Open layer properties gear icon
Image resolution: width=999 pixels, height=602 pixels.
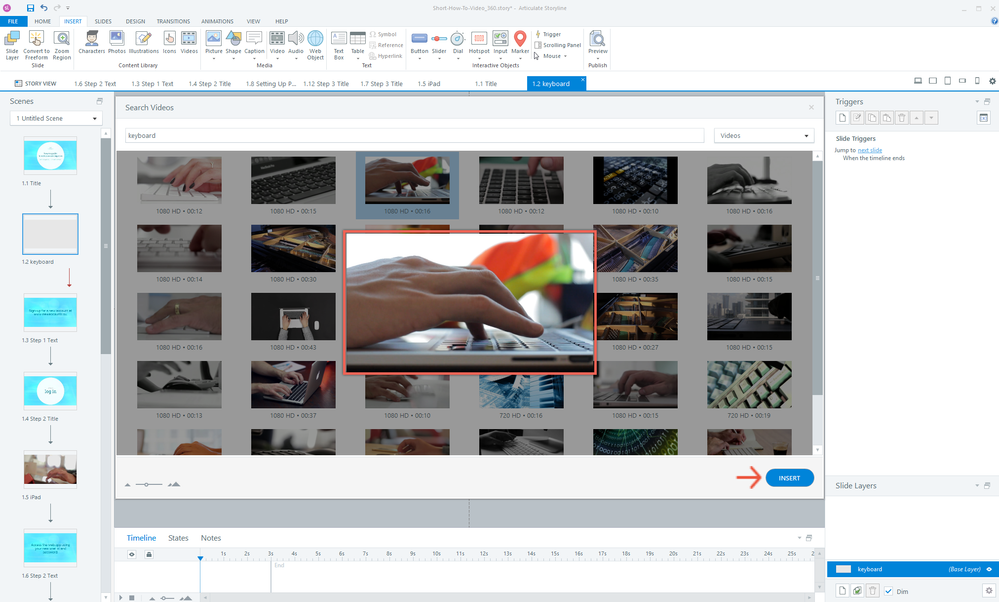tap(989, 591)
